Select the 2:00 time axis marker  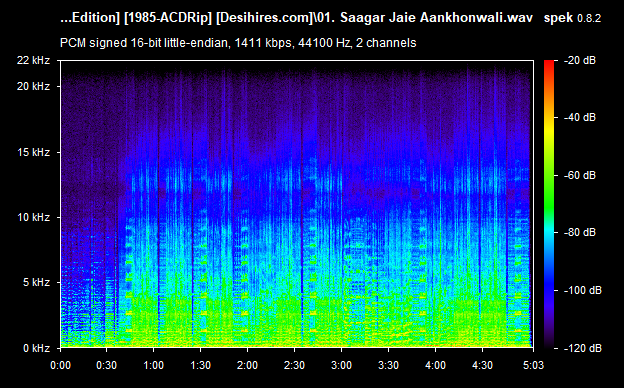(x=248, y=365)
